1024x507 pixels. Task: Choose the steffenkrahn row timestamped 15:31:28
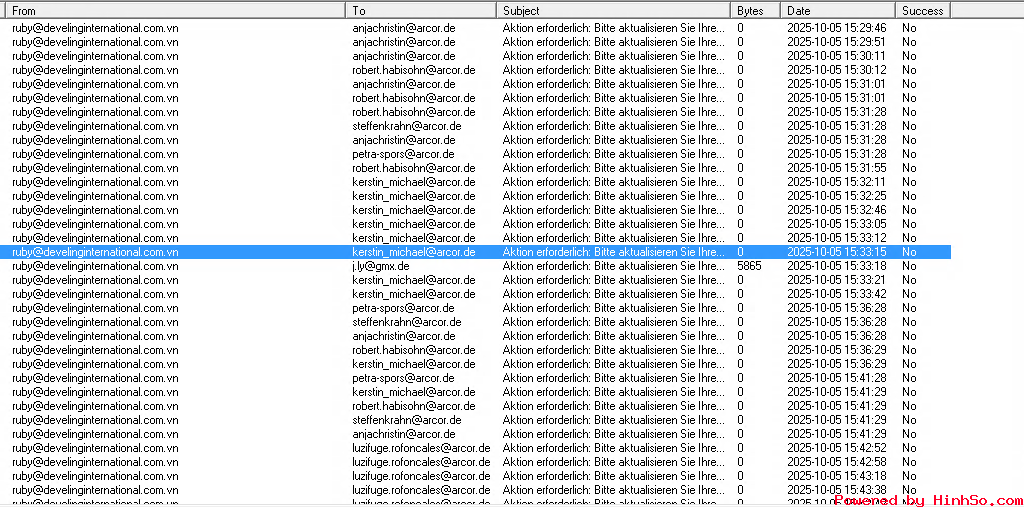coord(406,126)
